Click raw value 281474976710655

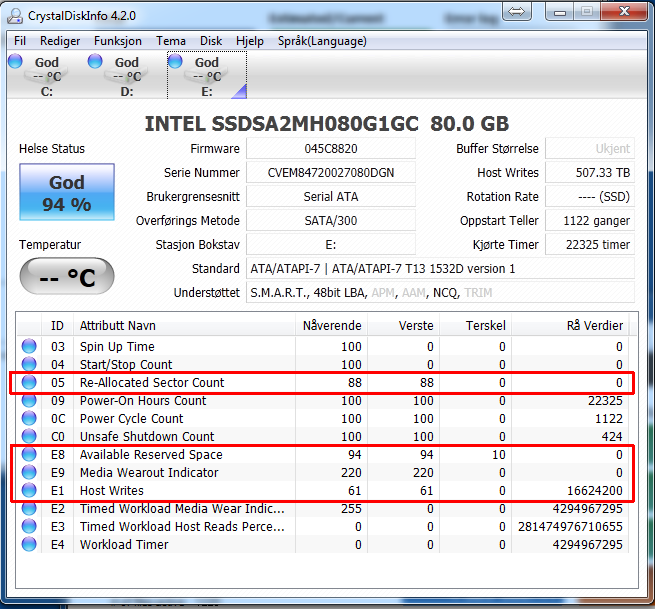click(x=570, y=526)
